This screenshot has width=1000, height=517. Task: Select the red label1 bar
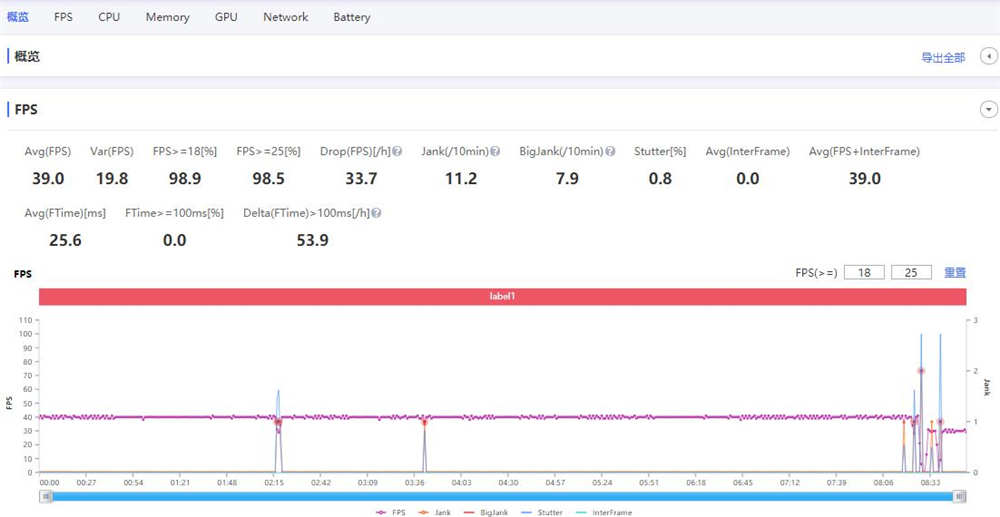(503, 296)
